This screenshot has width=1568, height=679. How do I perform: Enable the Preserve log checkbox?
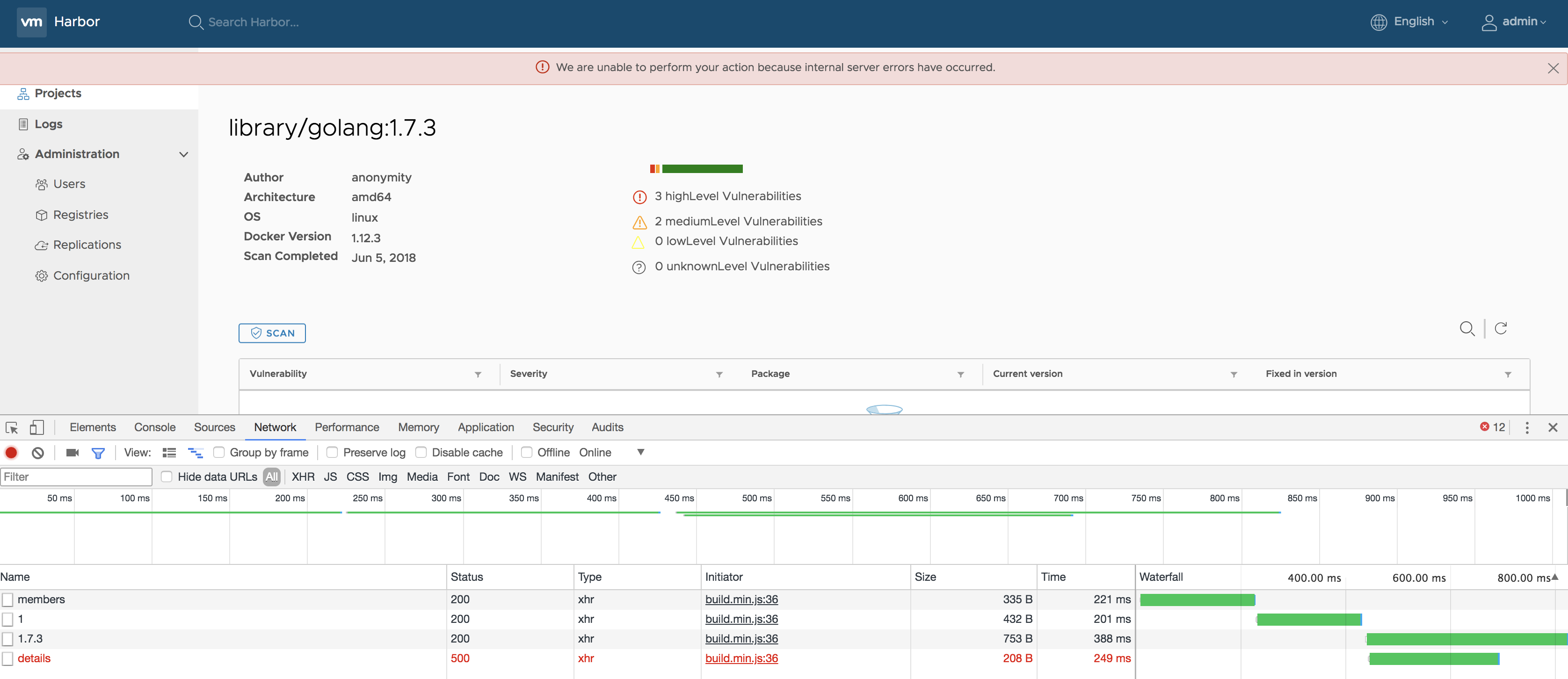click(x=332, y=453)
